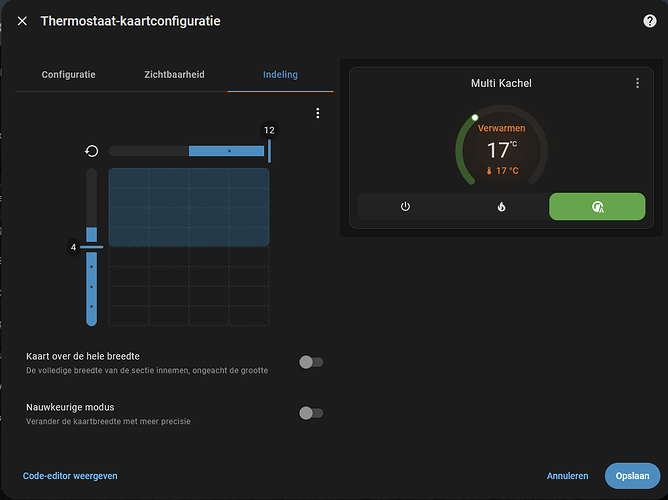The width and height of the screenshot is (668, 500).
Task: Close the Thermostaat-kaartconfiguratie dialog
Action: (x=22, y=21)
